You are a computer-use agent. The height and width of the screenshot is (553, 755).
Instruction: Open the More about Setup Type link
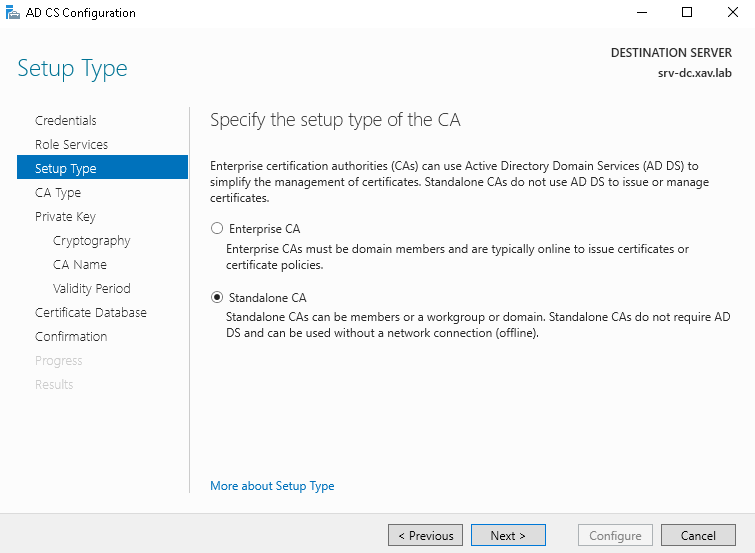click(272, 486)
